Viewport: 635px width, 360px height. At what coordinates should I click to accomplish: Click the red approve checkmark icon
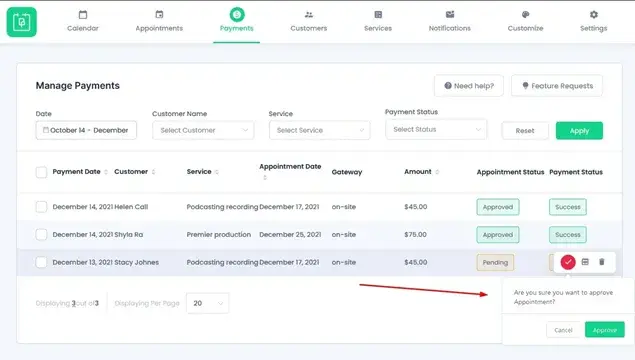click(x=568, y=262)
